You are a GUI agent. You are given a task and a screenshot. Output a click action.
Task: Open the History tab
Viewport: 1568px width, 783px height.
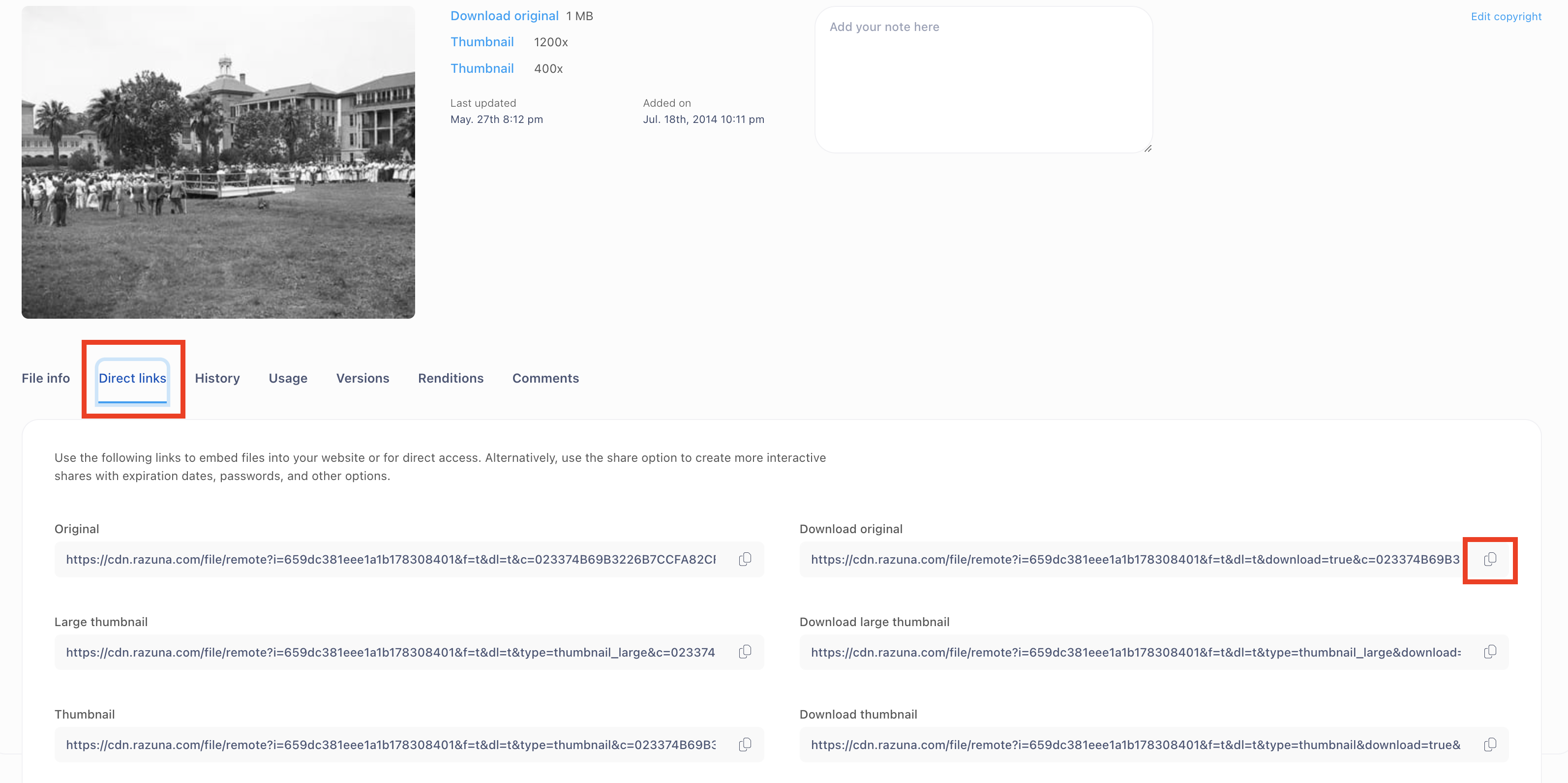click(x=217, y=378)
